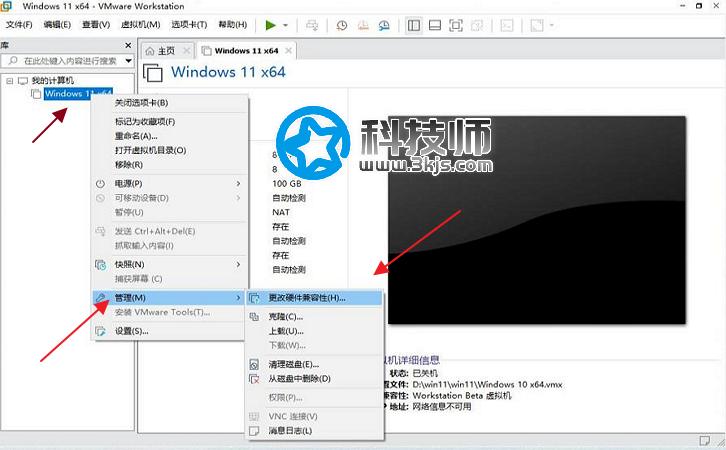The height and width of the screenshot is (450, 726).
Task: Choose 打开虚拟机目录(O) from context menu
Action: pyautogui.click(x=150, y=150)
